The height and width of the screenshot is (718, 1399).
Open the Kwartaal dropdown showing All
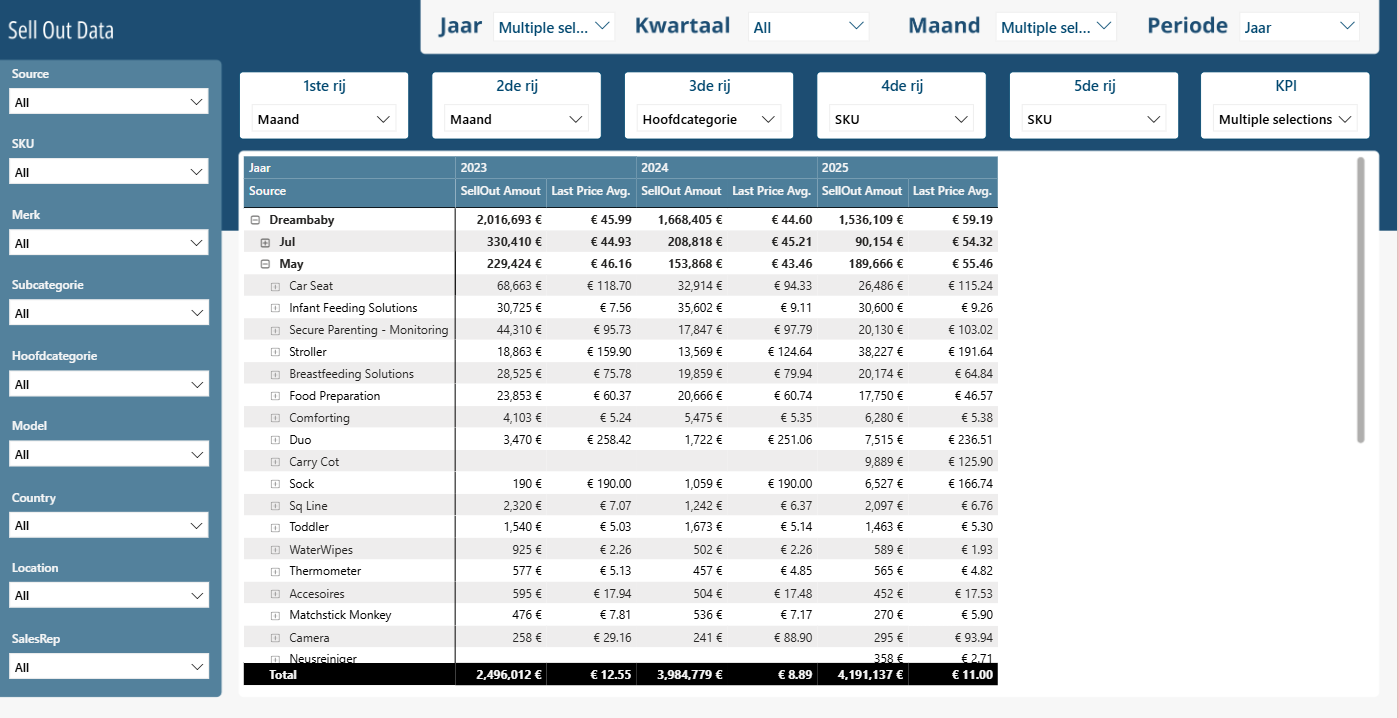coord(808,27)
